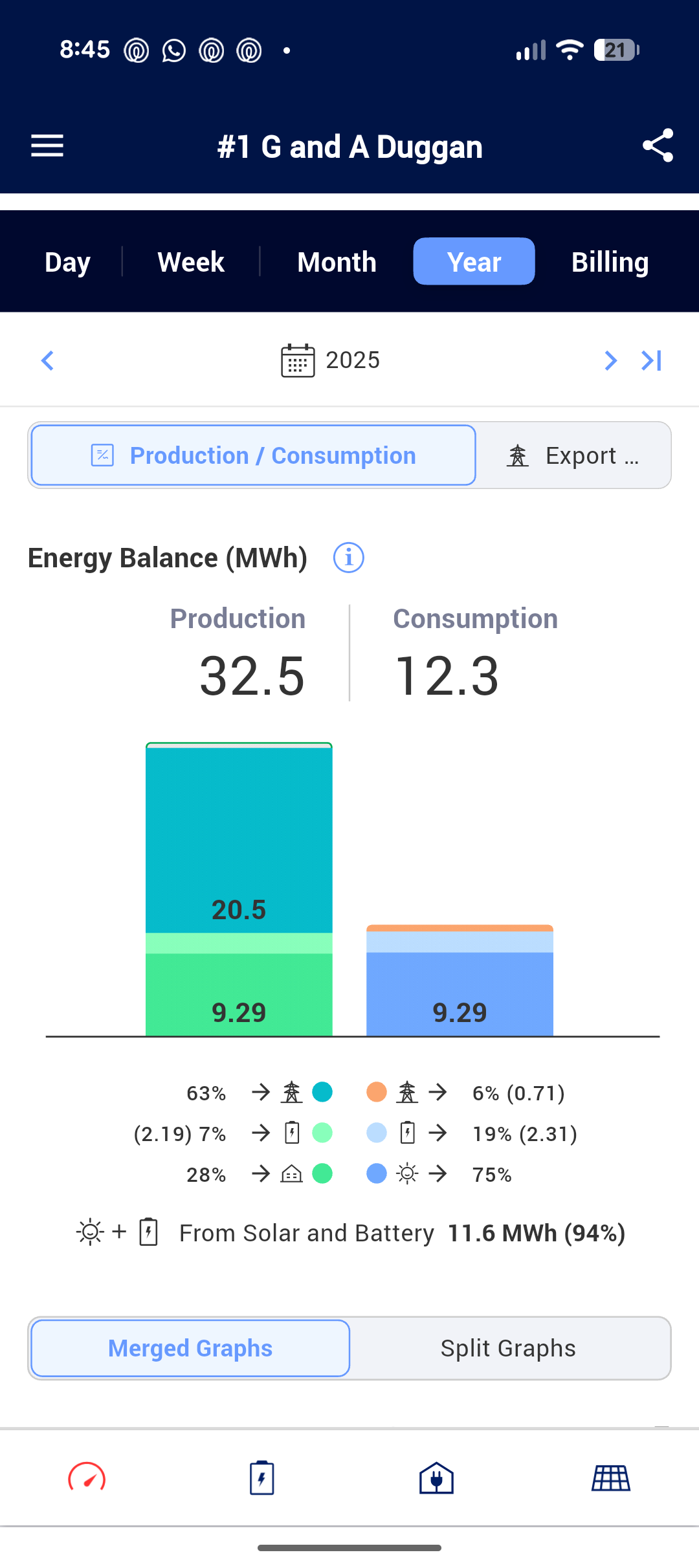This screenshot has width=699, height=1568.
Task: Switch to the Billing tab
Action: tap(610, 262)
